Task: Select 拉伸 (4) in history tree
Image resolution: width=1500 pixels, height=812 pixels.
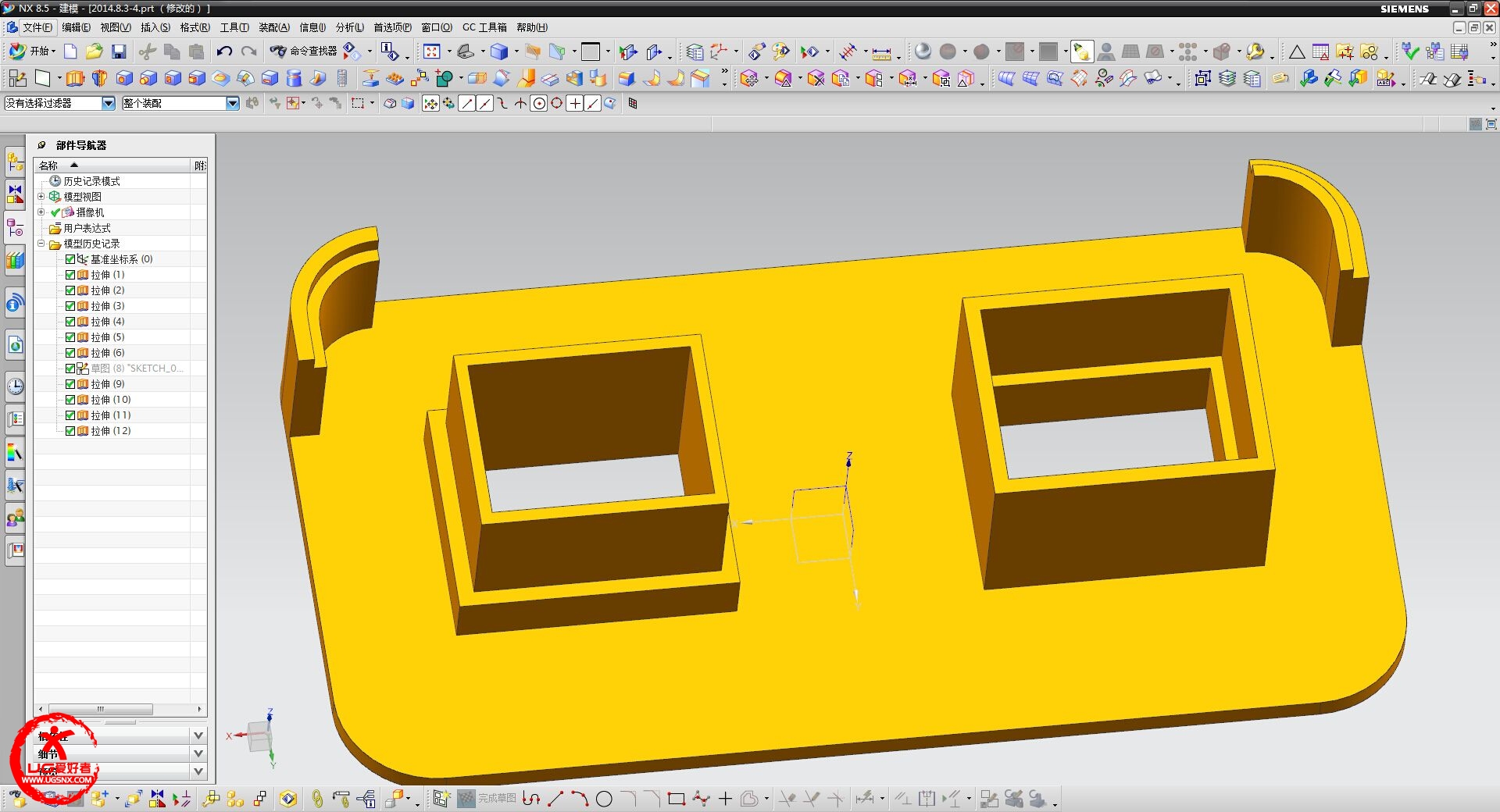Action: click(107, 322)
